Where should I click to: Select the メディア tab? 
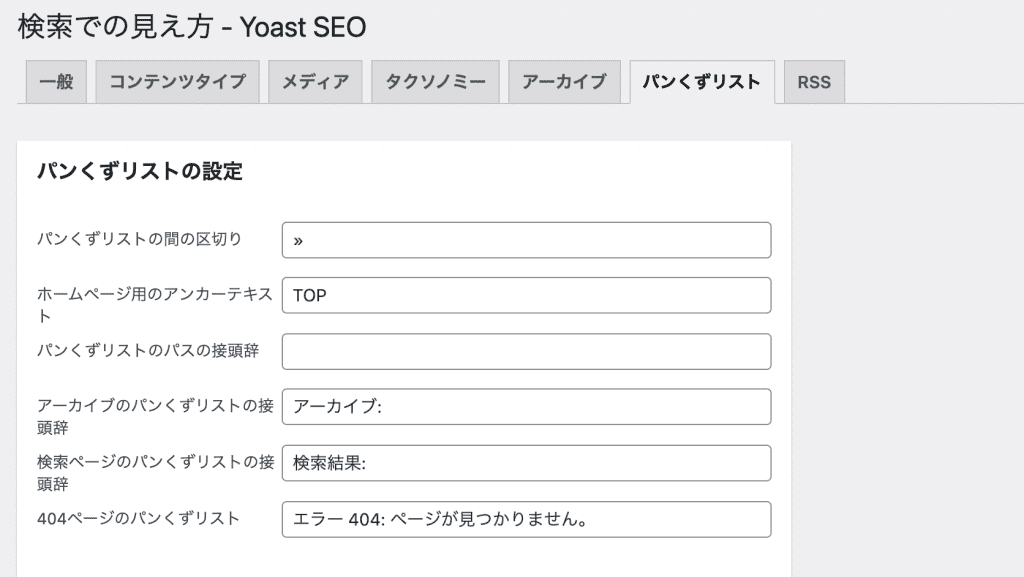pos(315,82)
